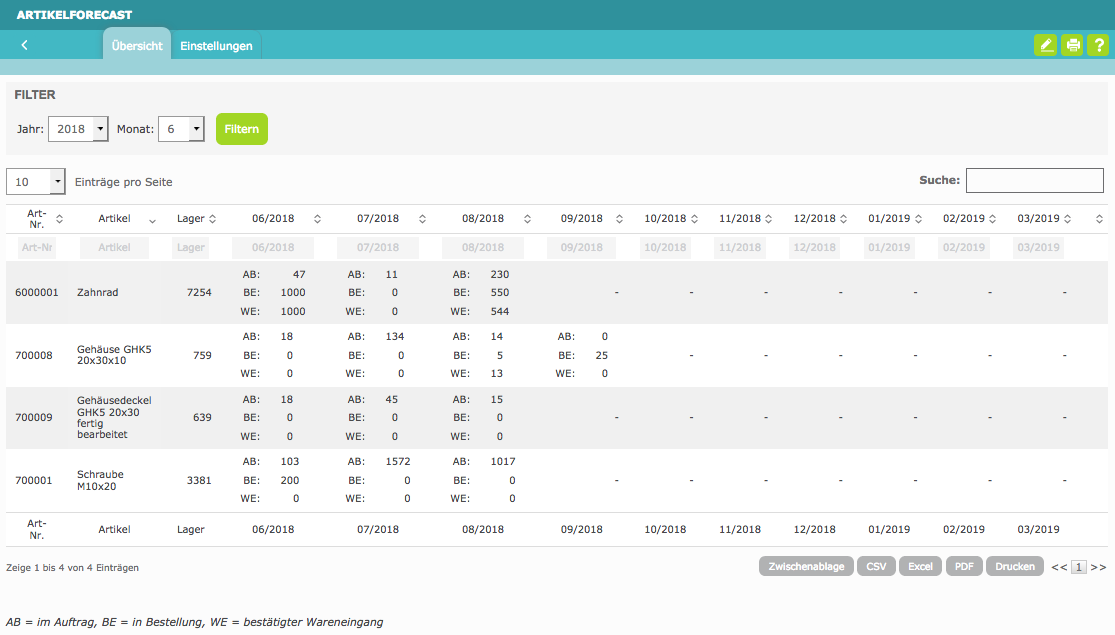Click the back arrow icon

[24, 45]
